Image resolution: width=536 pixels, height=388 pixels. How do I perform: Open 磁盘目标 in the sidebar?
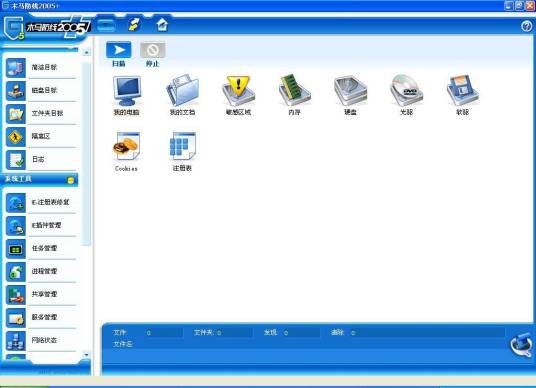[41, 90]
